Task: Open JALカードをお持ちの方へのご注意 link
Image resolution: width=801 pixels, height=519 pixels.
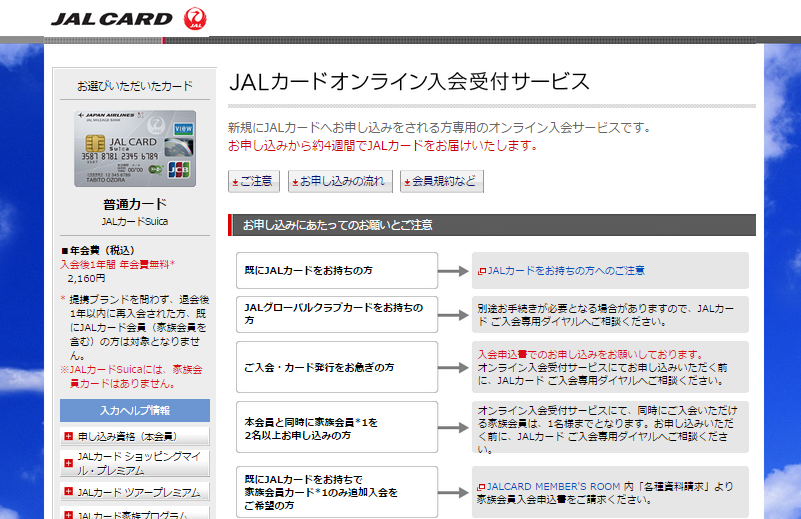Action: [x=566, y=271]
